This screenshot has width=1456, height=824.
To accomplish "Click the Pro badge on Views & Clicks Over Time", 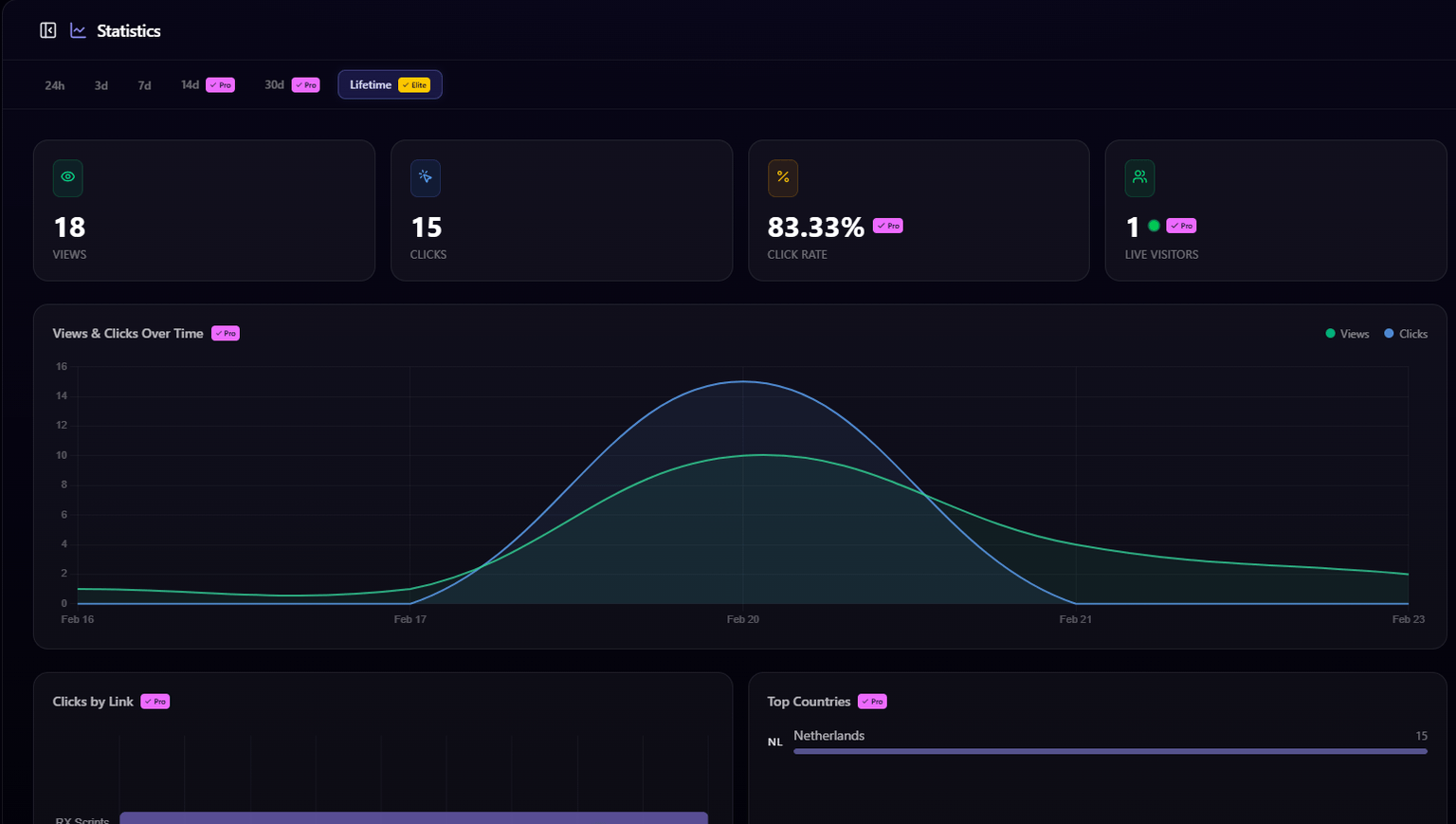I will click(225, 333).
